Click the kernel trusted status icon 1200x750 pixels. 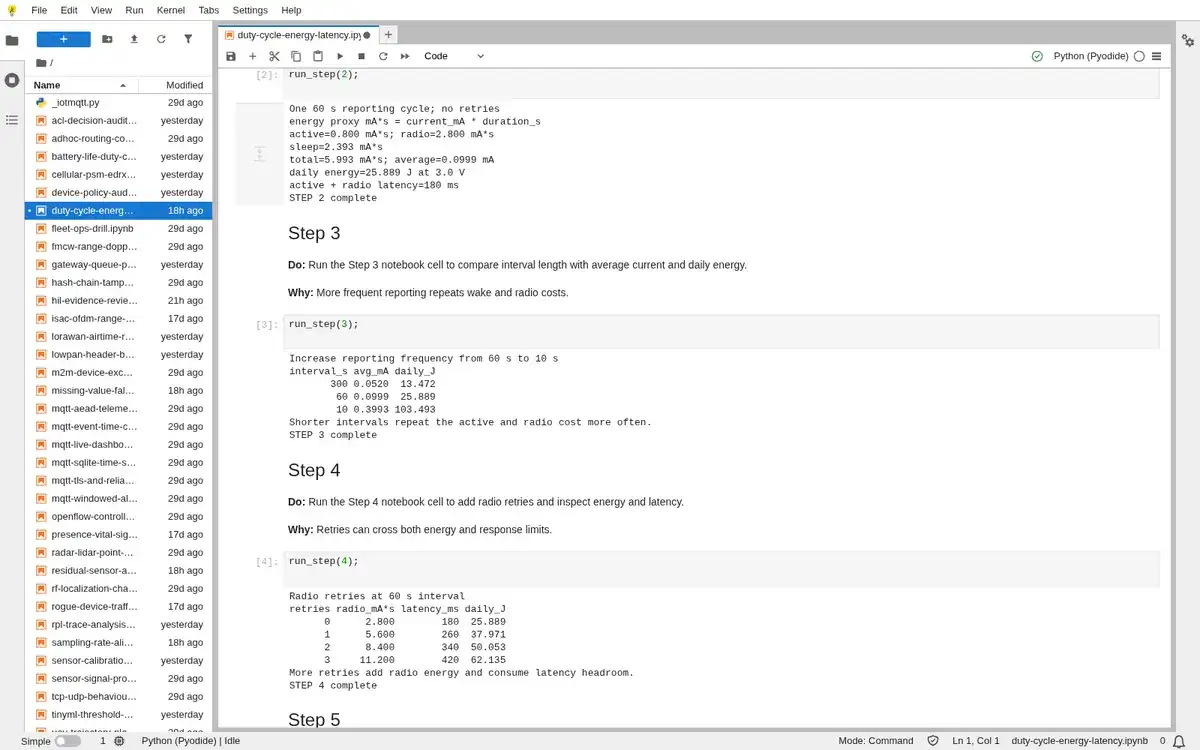(x=1037, y=56)
